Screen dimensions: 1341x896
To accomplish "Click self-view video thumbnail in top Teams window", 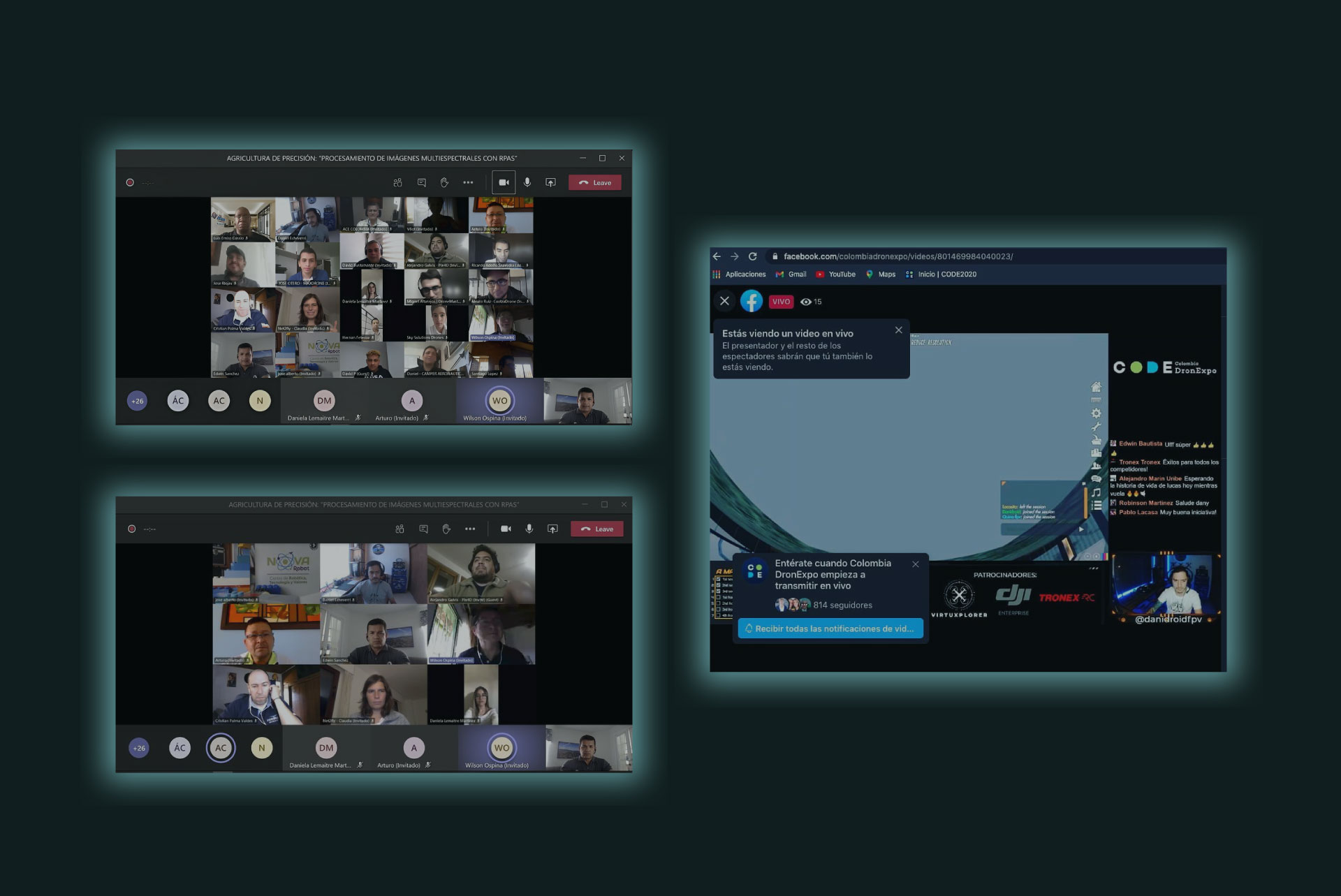I will (587, 401).
